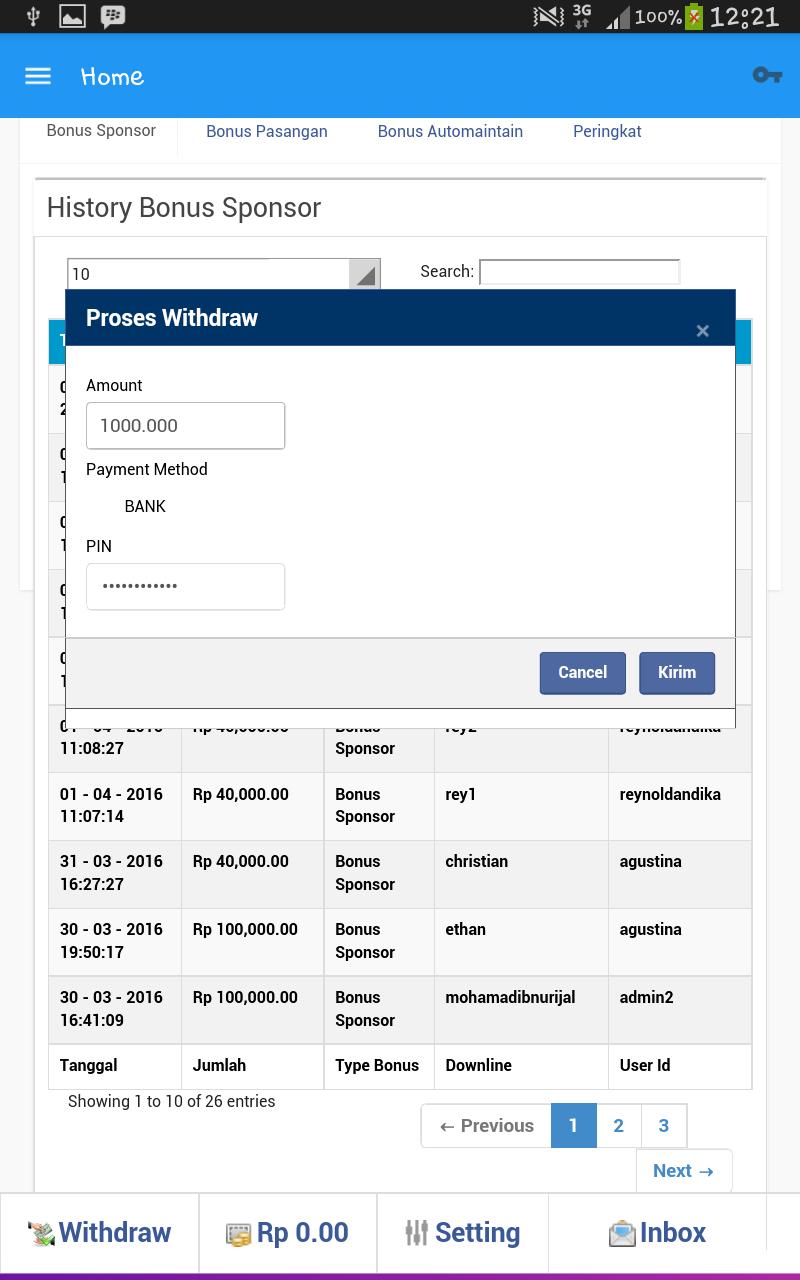Click the History Bonus Sponsor heading
Viewport: 800px width, 1280px height.
point(184,208)
